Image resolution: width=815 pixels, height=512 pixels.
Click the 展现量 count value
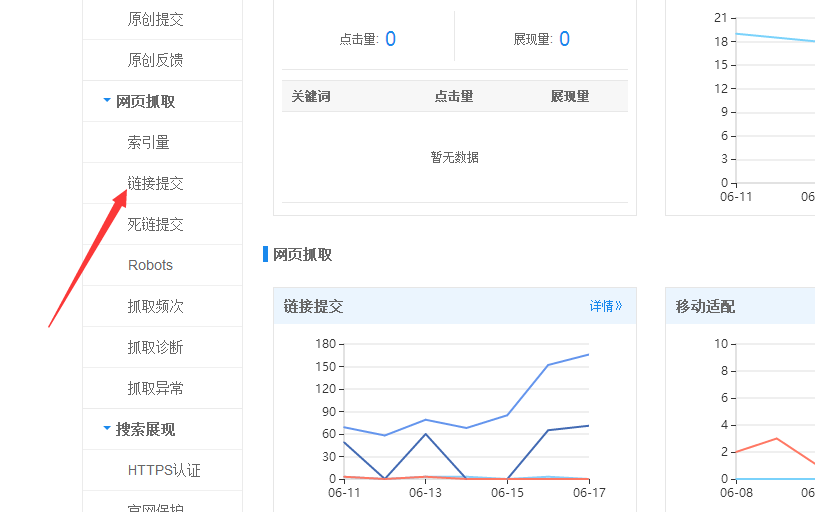564,39
